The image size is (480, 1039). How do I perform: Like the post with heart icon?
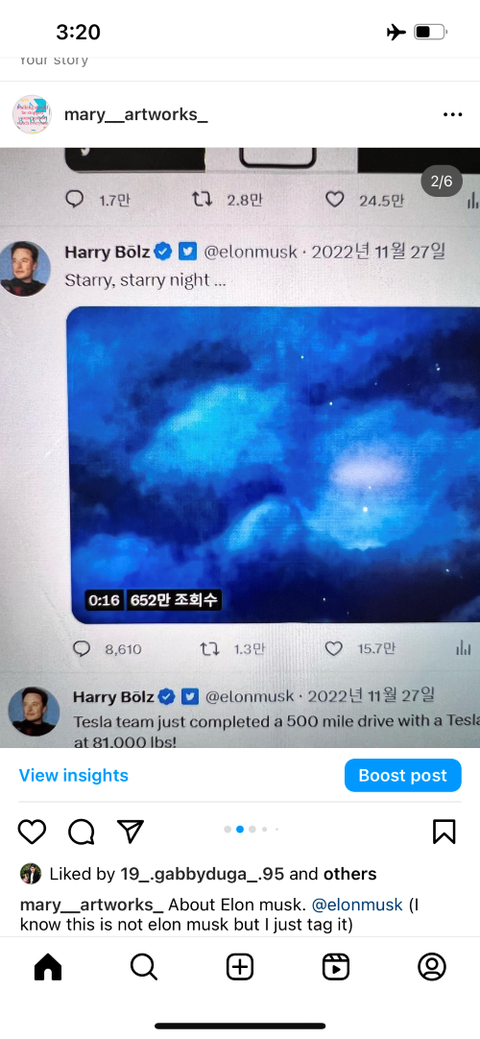coord(32,831)
